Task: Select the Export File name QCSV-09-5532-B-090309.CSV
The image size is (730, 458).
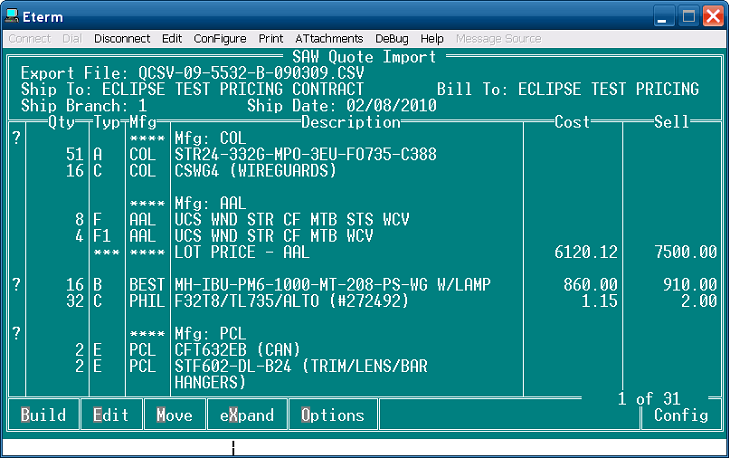Action: [x=251, y=73]
